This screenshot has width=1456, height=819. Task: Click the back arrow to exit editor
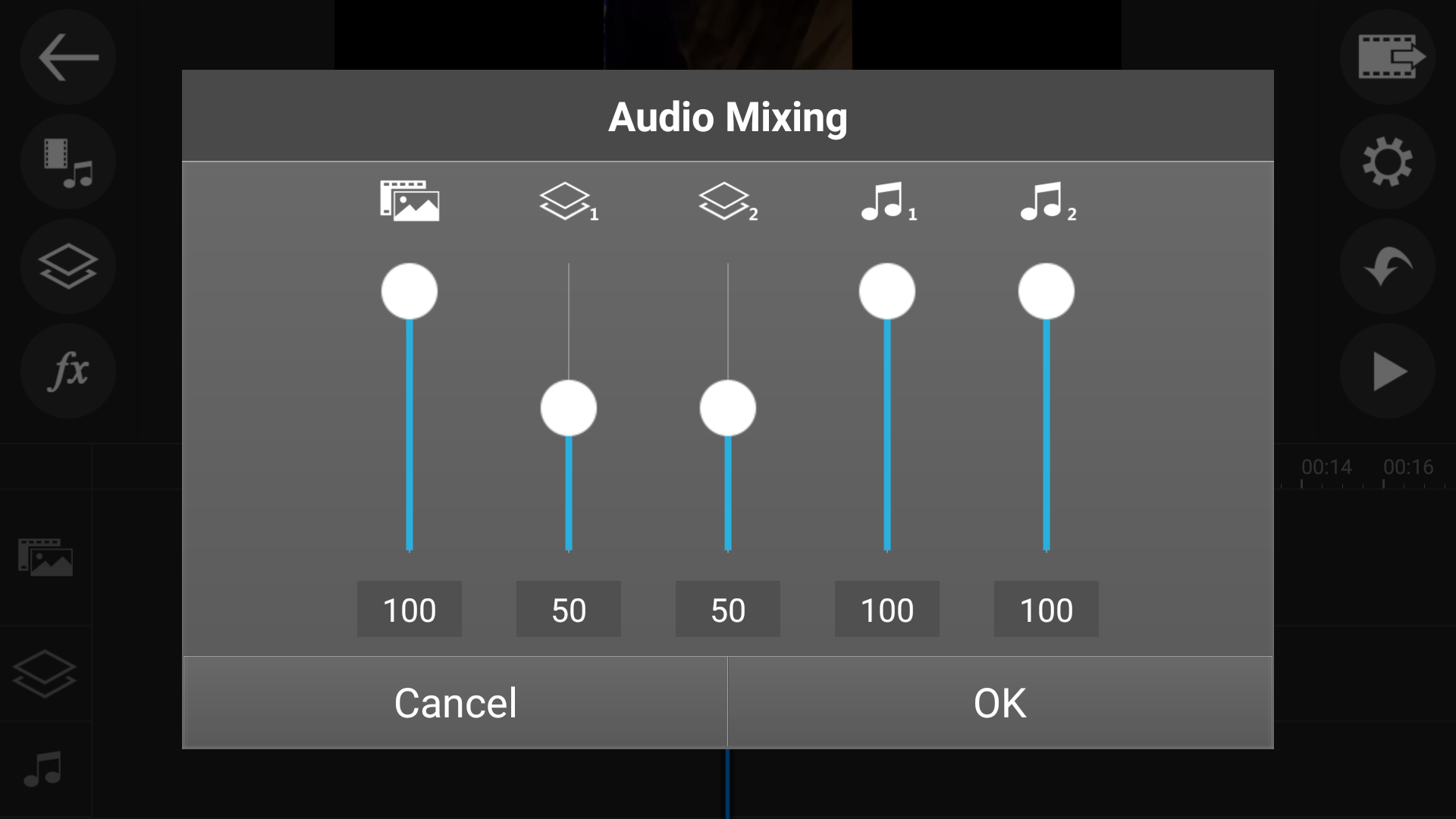[x=67, y=57]
